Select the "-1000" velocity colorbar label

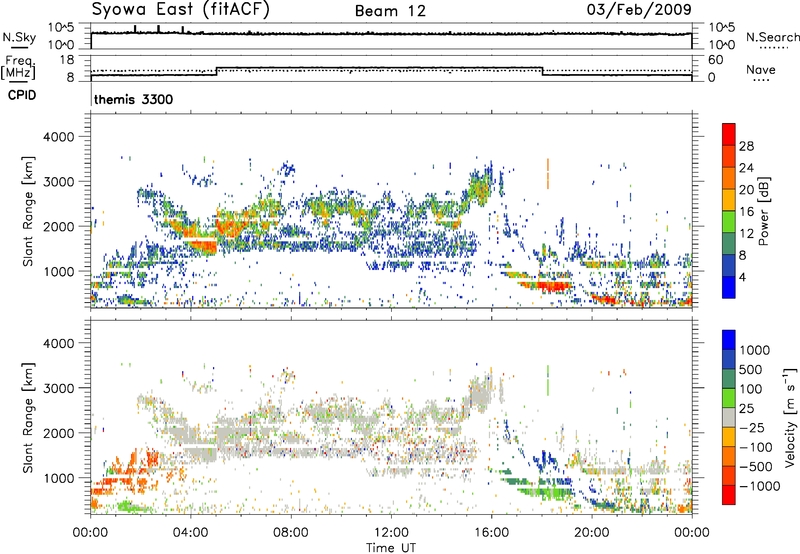point(760,486)
